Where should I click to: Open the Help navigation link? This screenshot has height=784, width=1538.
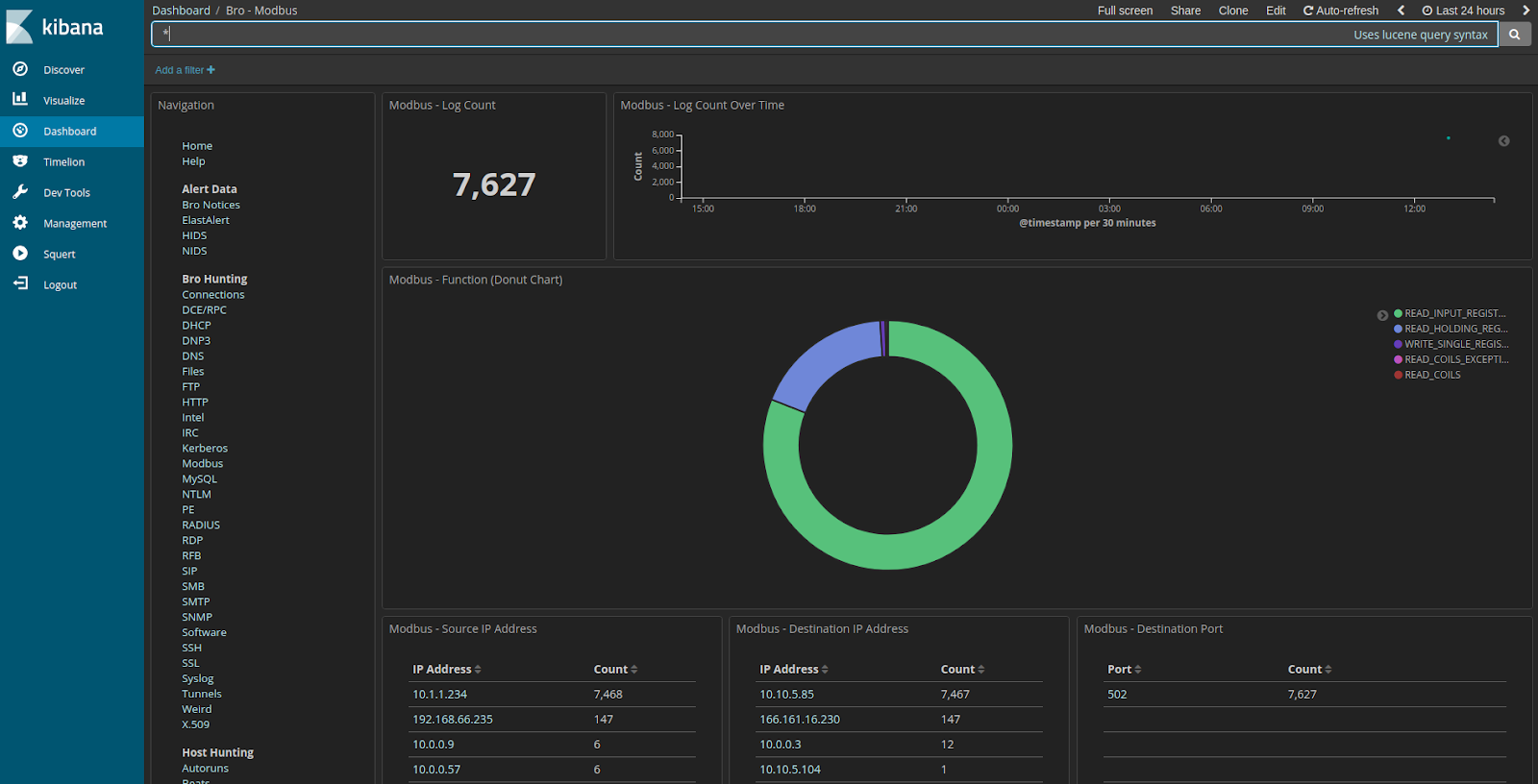pos(193,161)
